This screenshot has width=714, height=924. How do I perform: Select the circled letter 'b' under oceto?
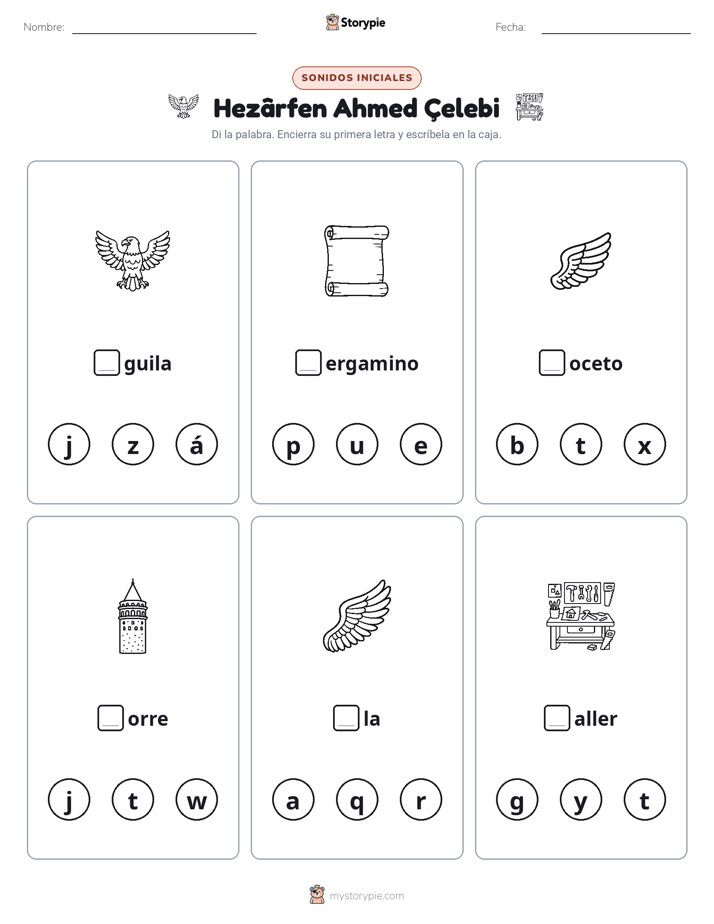[x=517, y=444]
